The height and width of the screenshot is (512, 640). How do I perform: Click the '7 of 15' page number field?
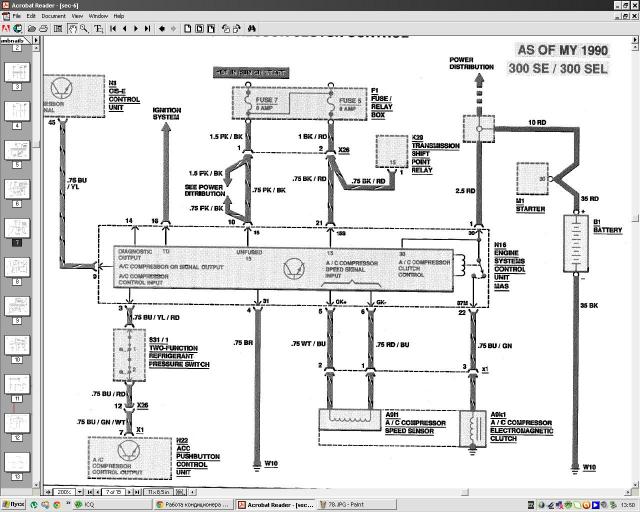click(x=113, y=492)
